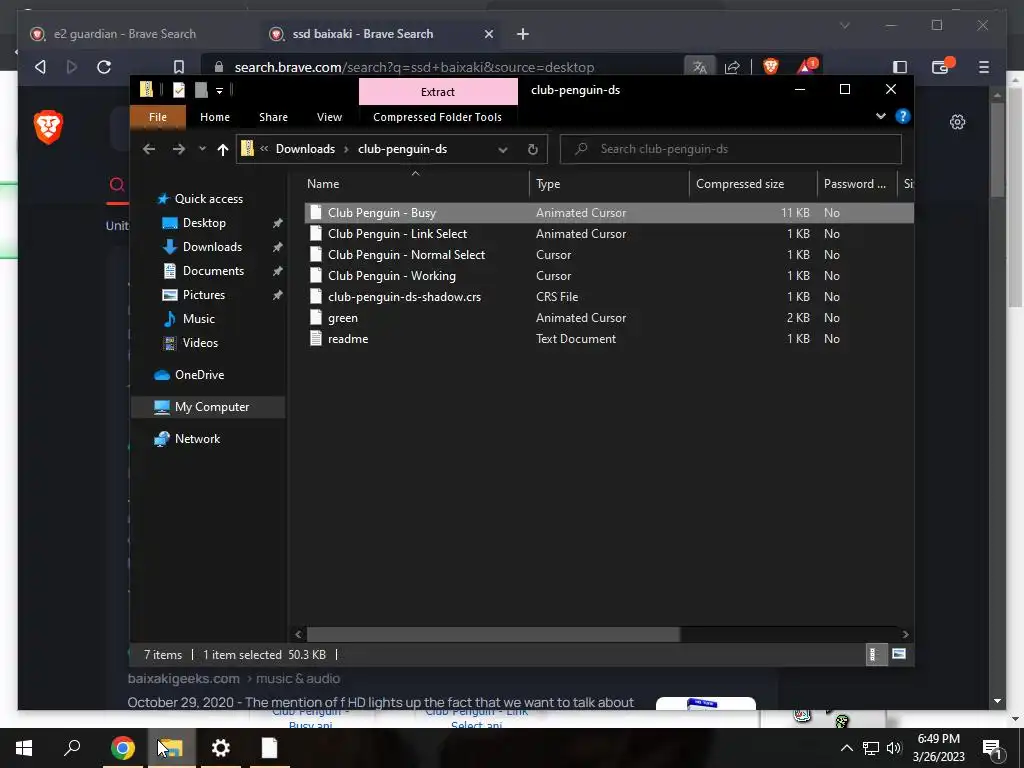Open Windows Start menu
Viewport: 1024px width, 768px height.
tap(24, 748)
